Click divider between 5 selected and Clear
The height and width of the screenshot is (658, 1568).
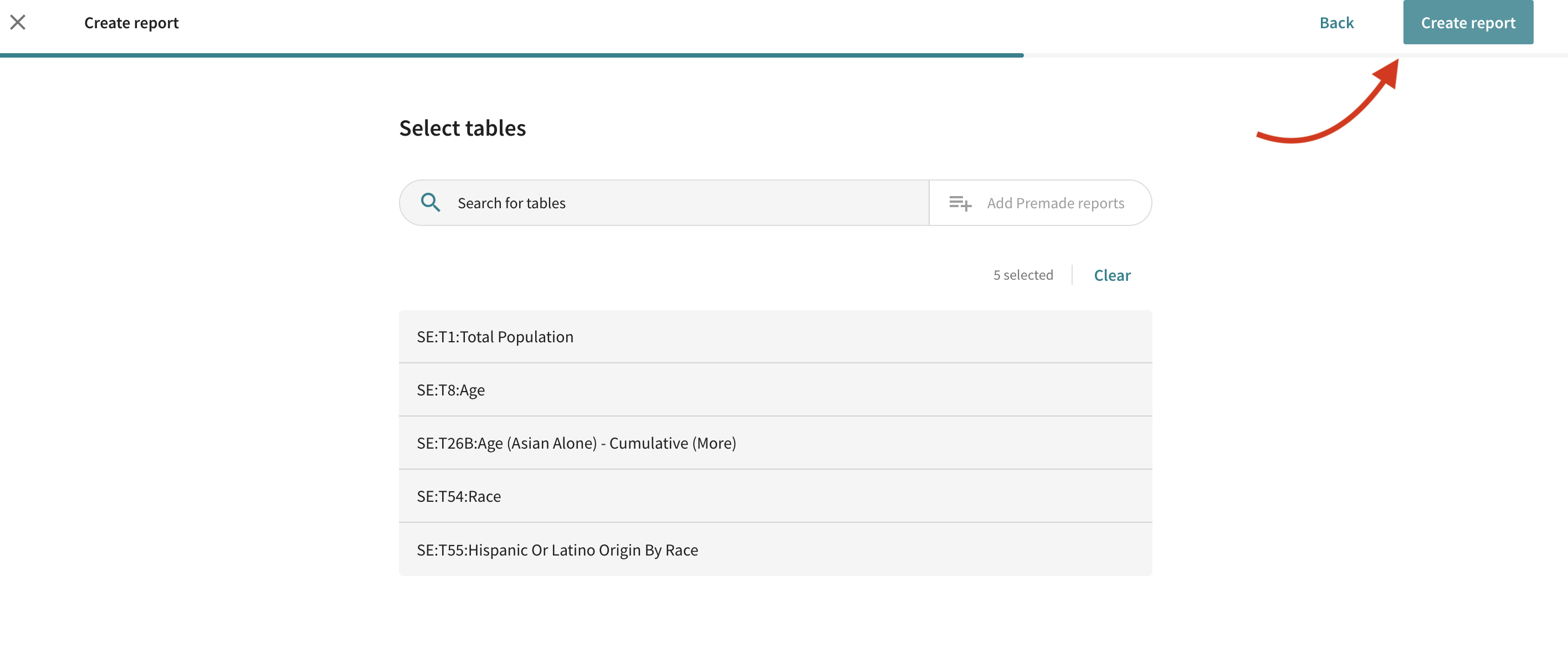[1072, 275]
